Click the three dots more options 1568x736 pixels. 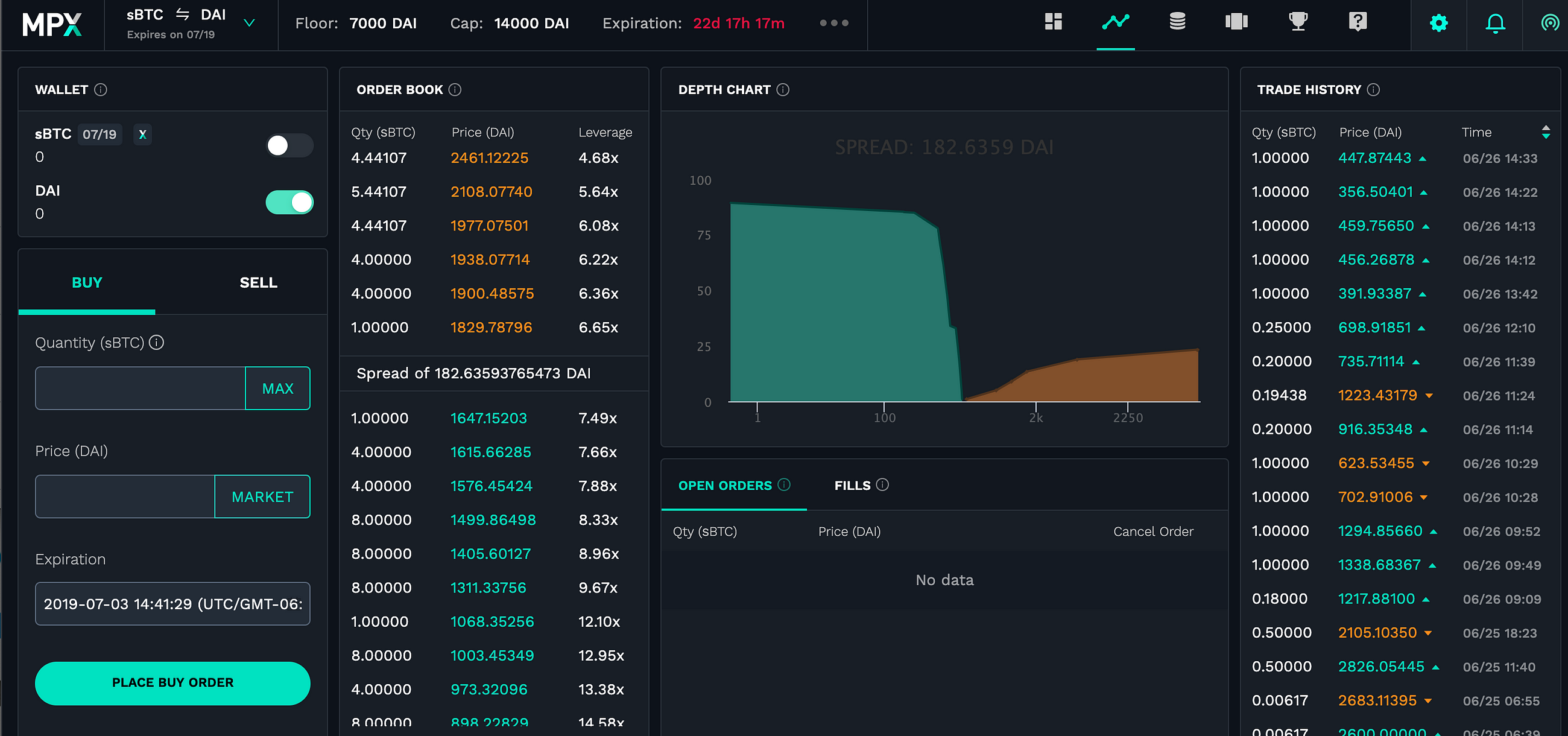(x=833, y=23)
